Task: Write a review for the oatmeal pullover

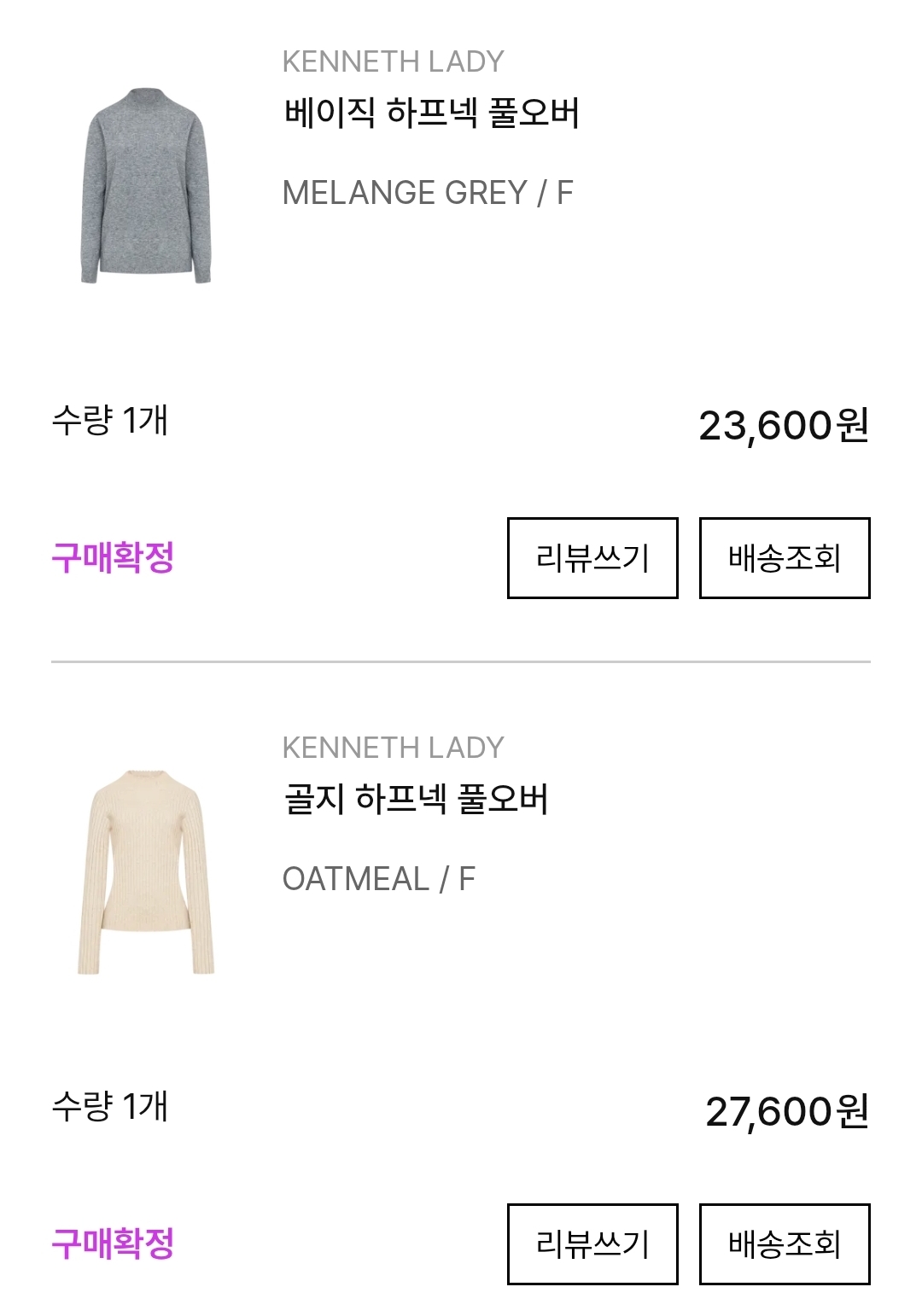Action: (592, 1244)
